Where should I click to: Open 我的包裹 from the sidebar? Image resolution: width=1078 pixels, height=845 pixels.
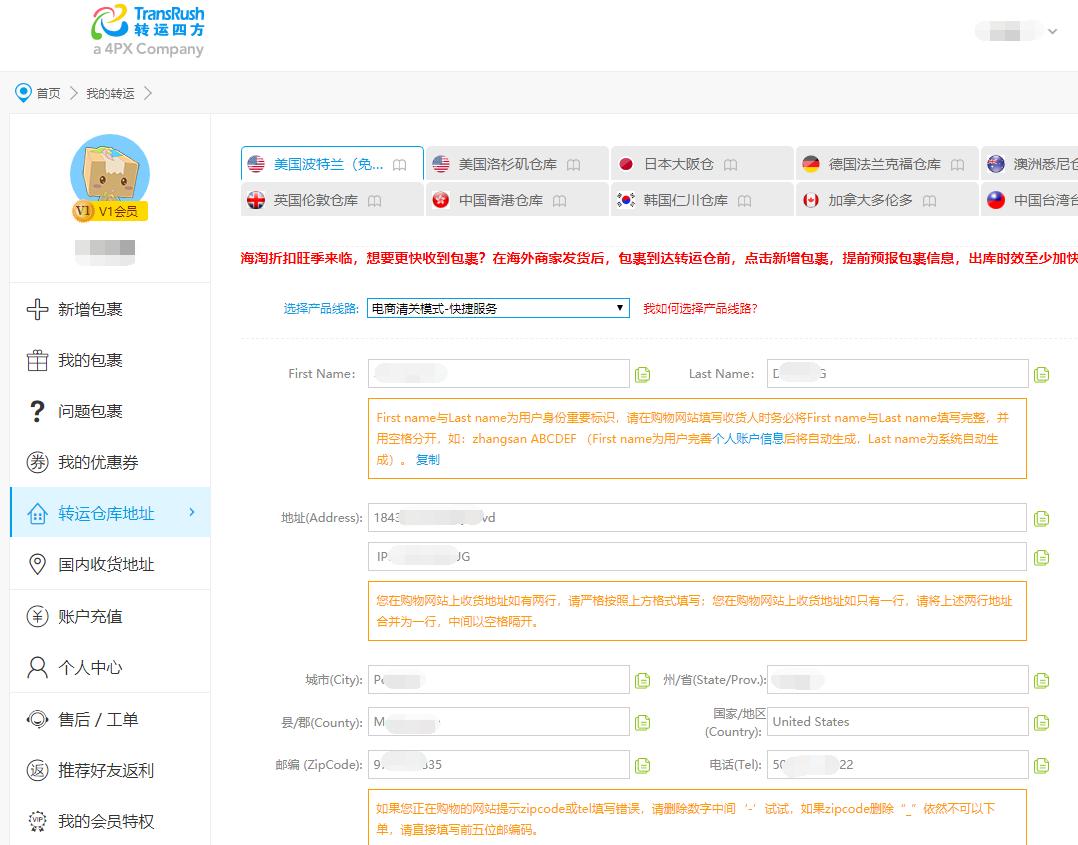tap(89, 360)
